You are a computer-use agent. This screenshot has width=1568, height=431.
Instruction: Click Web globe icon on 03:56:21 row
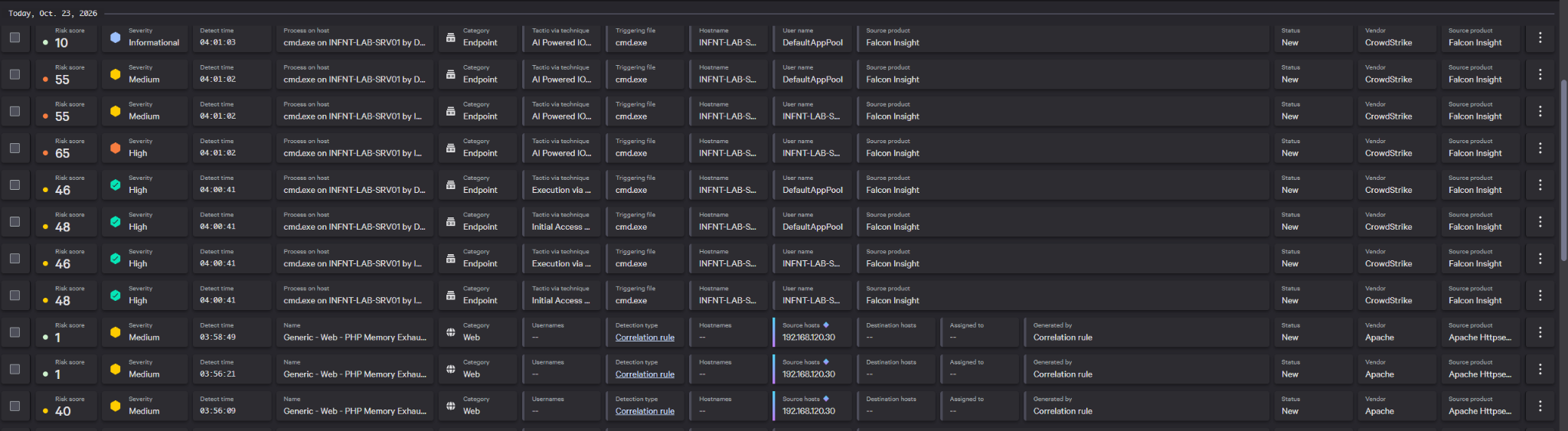coord(450,369)
